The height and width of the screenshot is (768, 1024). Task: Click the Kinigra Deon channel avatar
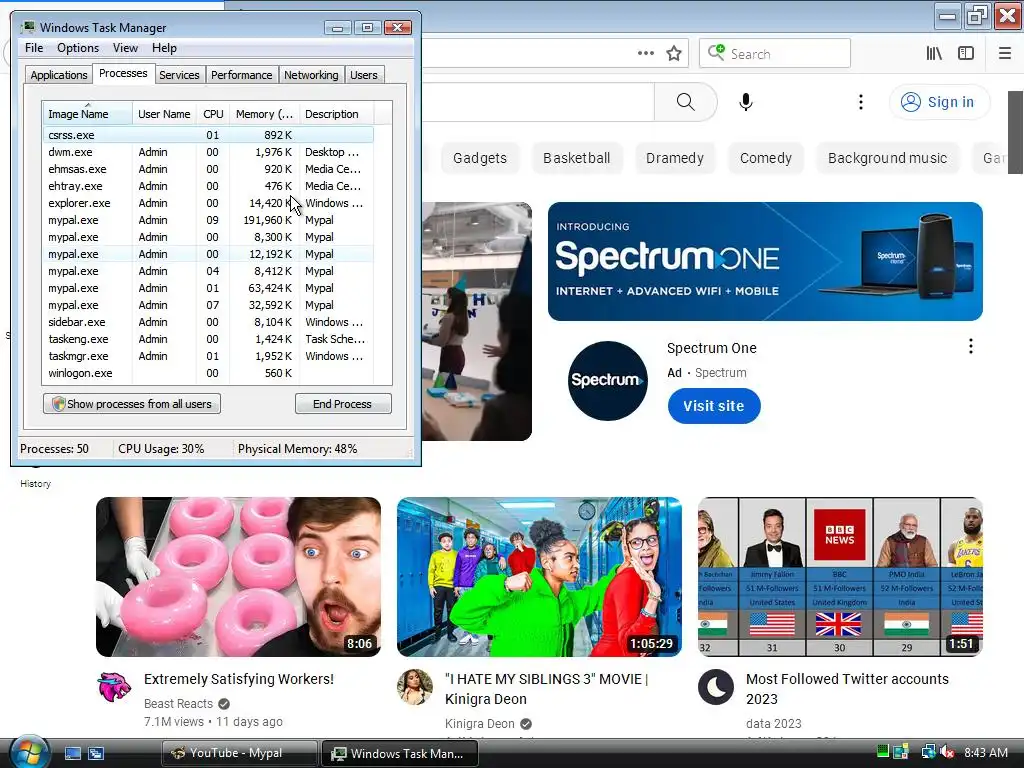coord(415,686)
